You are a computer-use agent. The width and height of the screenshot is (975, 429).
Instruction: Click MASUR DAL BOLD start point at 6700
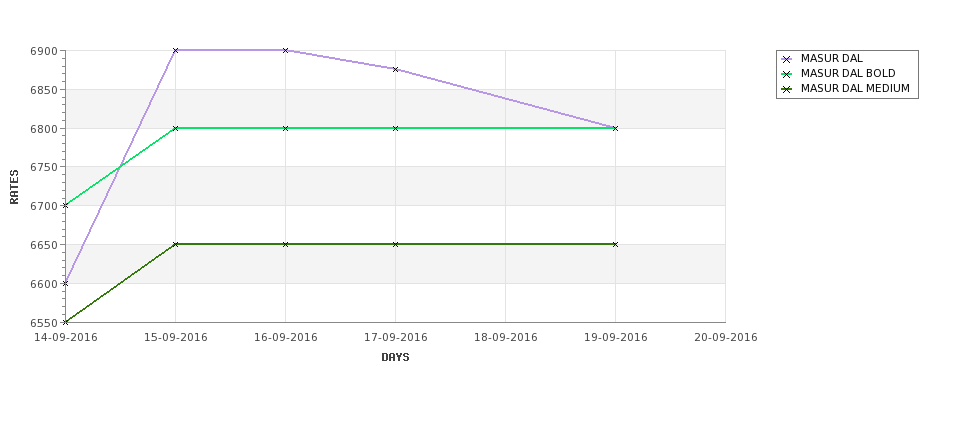pyautogui.click(x=65, y=205)
